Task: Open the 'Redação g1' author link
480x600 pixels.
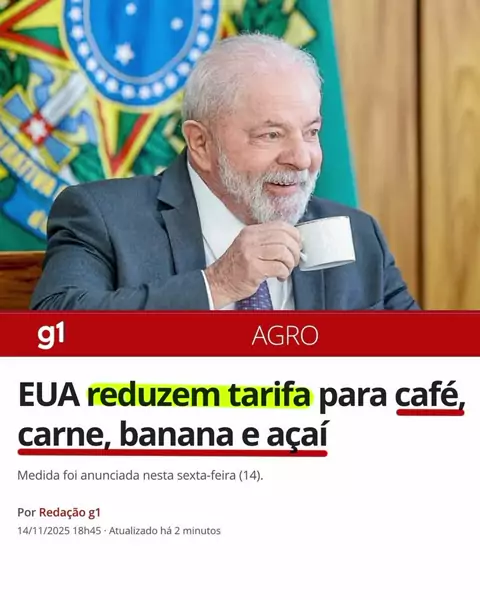Action: click(70, 512)
